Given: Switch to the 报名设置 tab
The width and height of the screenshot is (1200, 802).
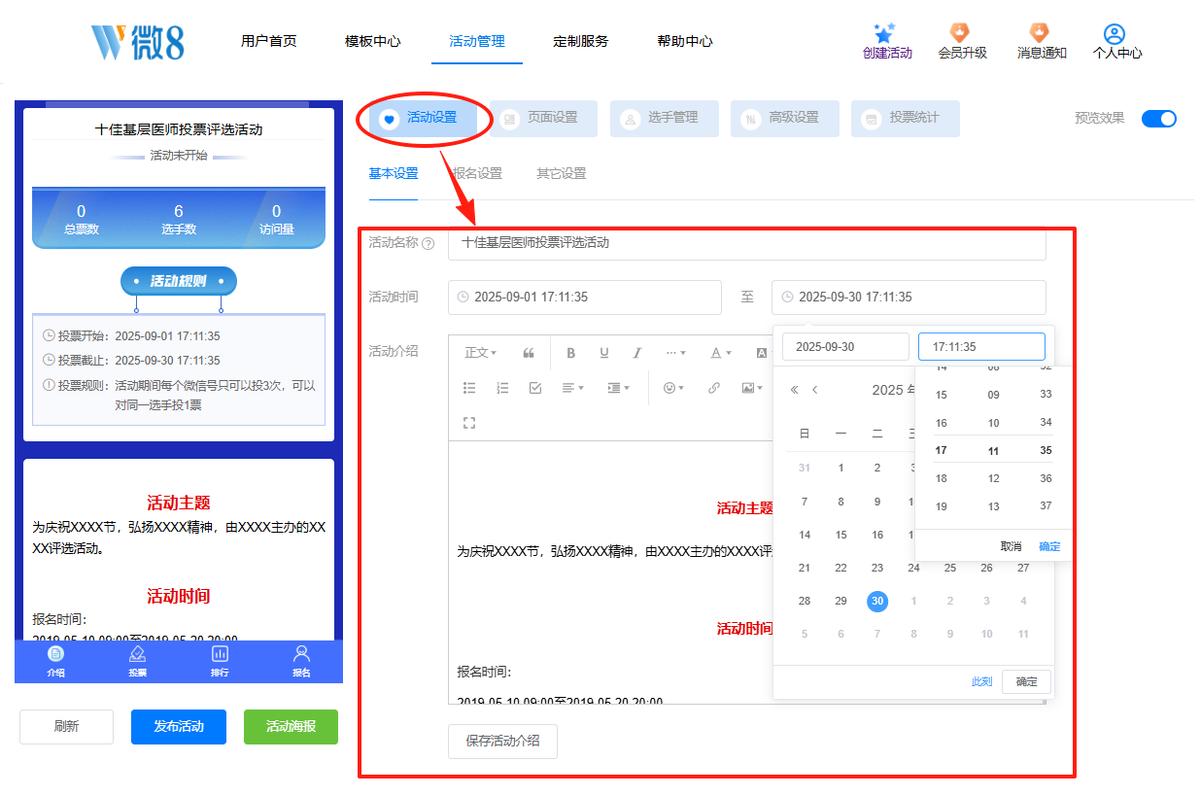Looking at the screenshot, I should pos(477,173).
